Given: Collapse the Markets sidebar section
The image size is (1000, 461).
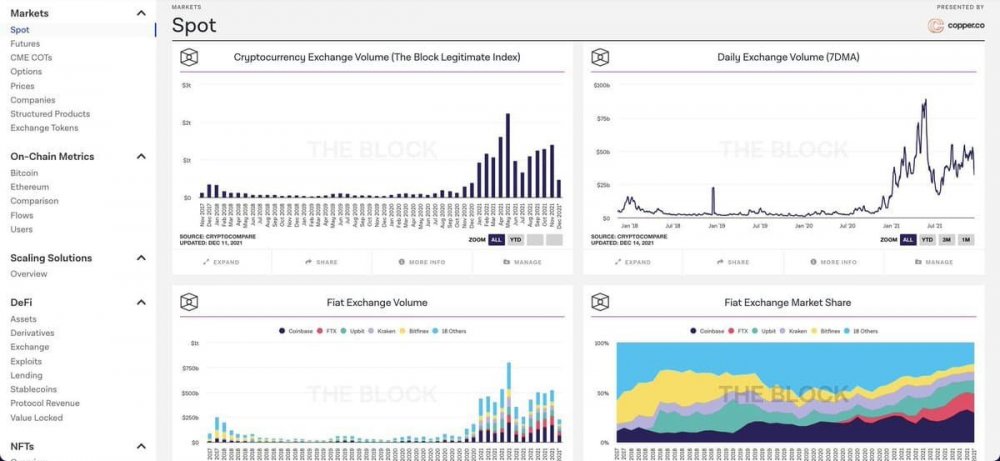Looking at the screenshot, I should [141, 13].
